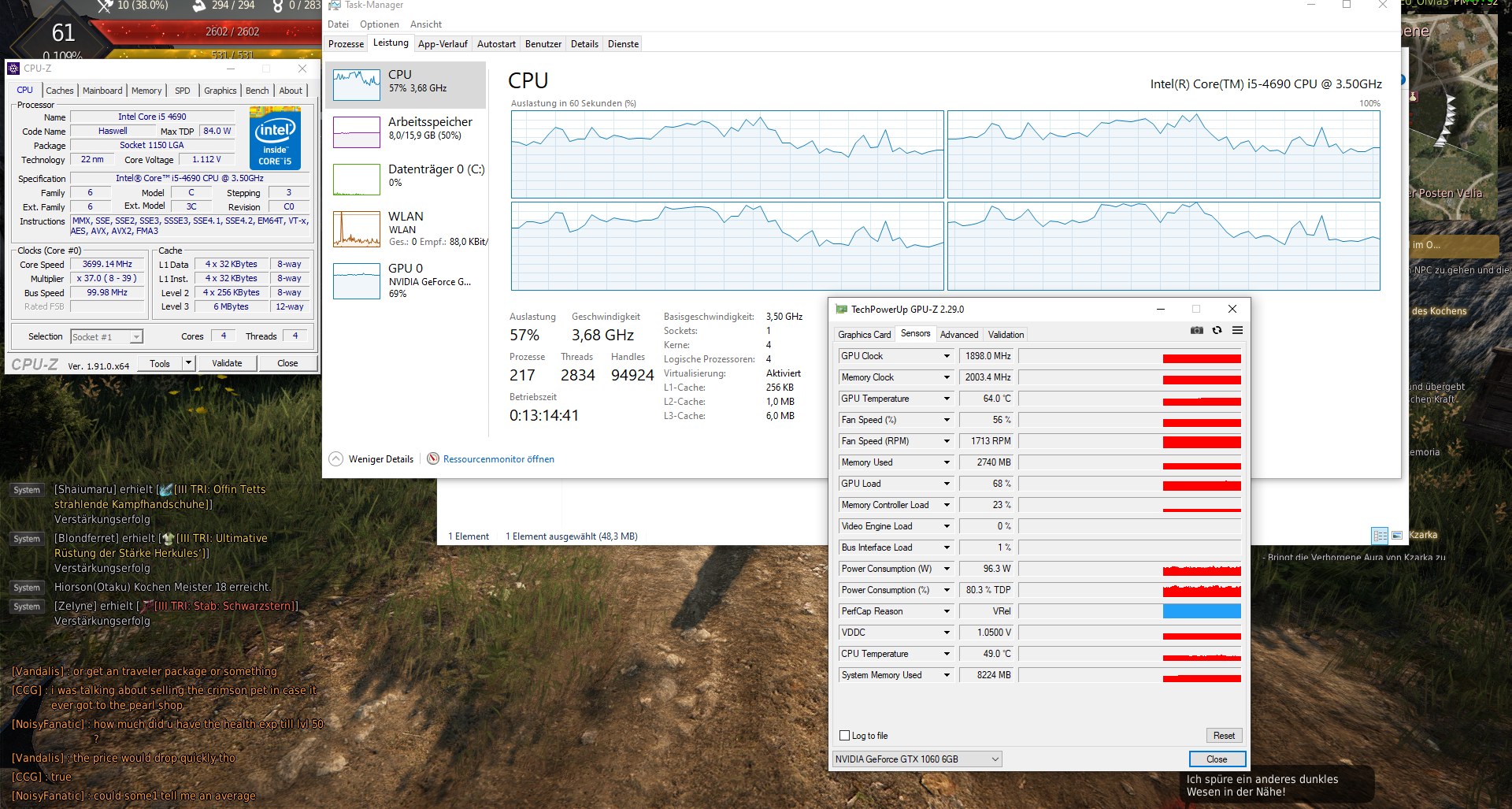Open the Socket #1 selection dropdown in CPU-Z
Screen dimensions: 1512x809
click(x=106, y=337)
